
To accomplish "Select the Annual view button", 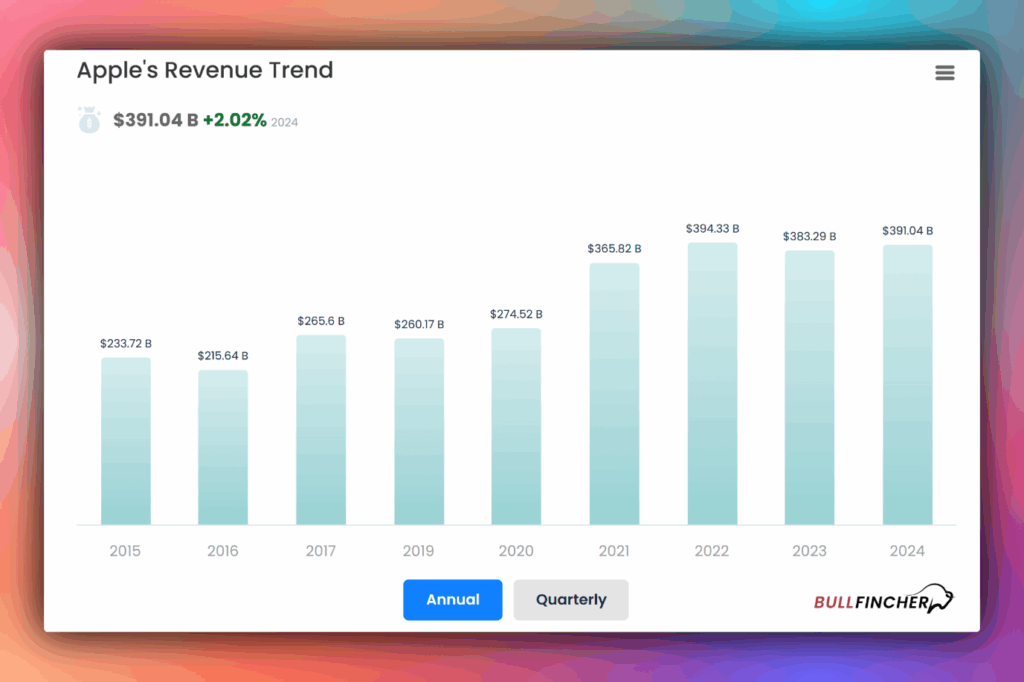I will click(x=452, y=600).
